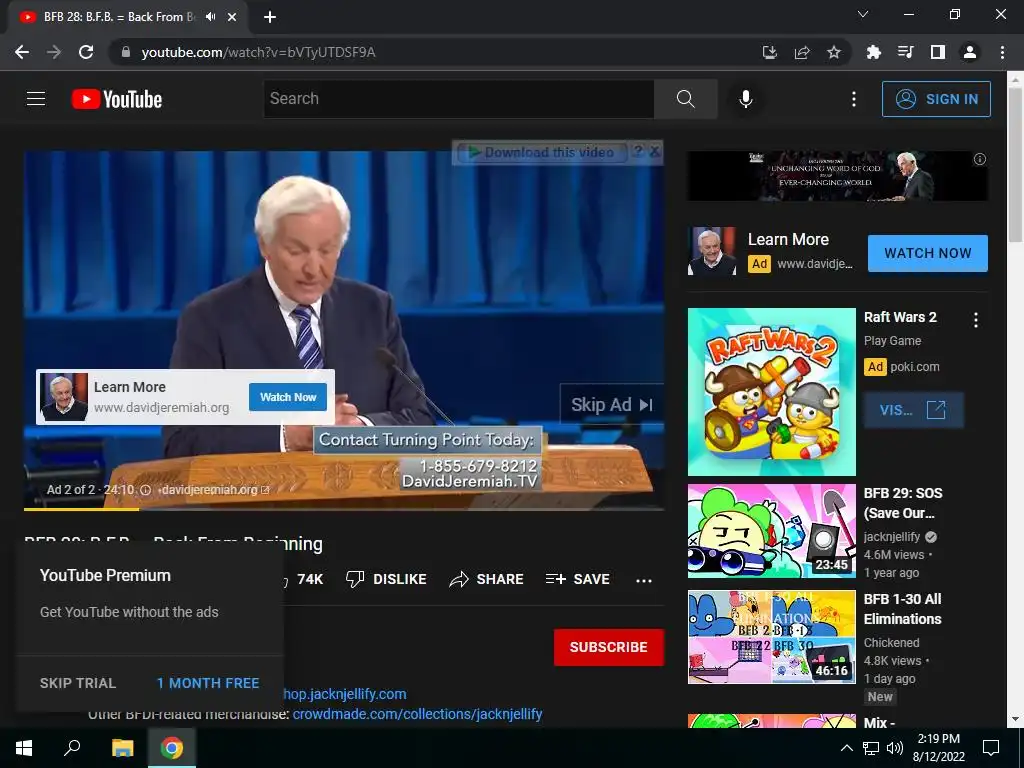Click the video ad progress bar

point(344,509)
